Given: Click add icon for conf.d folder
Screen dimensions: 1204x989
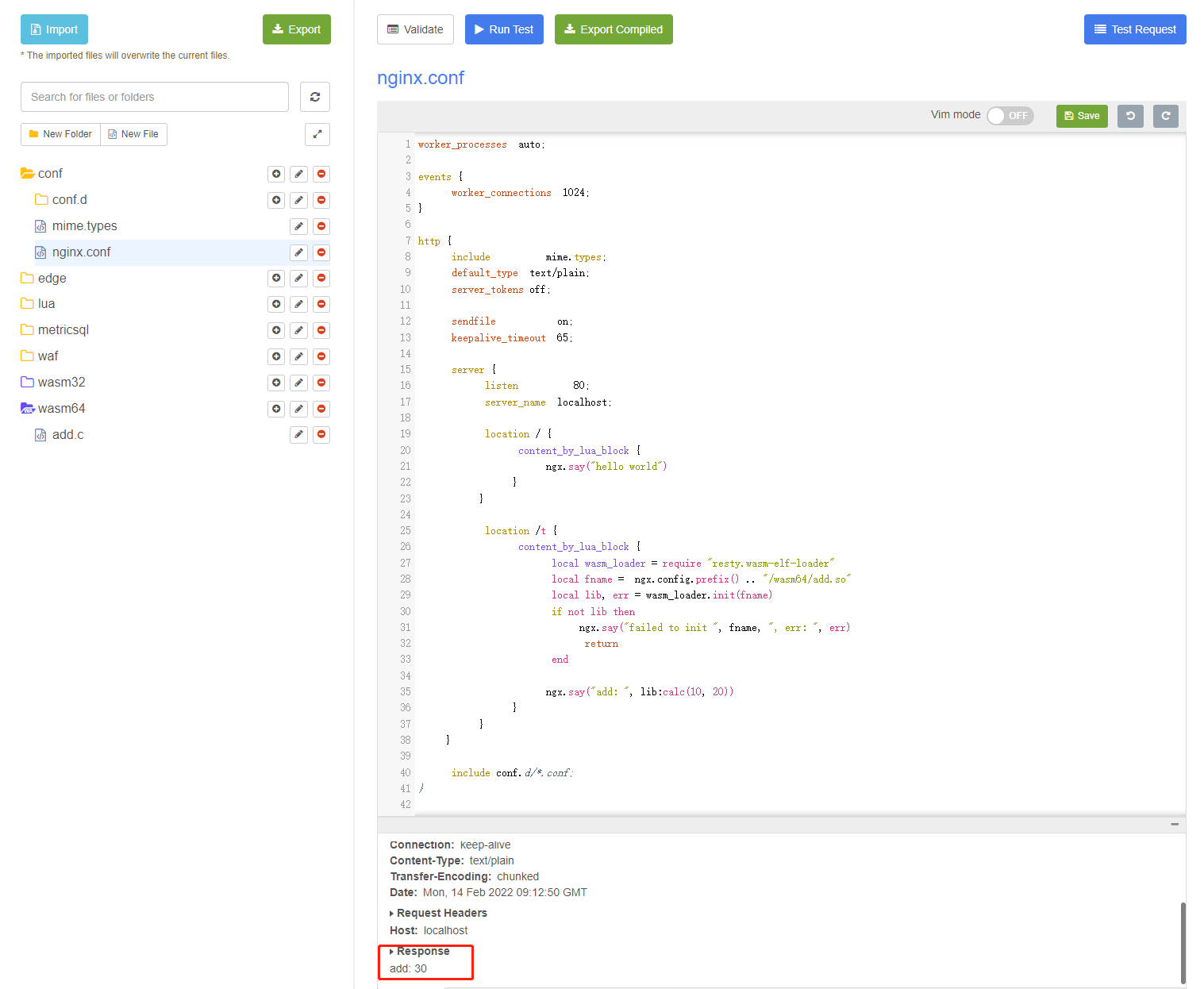Looking at the screenshot, I should (276, 200).
